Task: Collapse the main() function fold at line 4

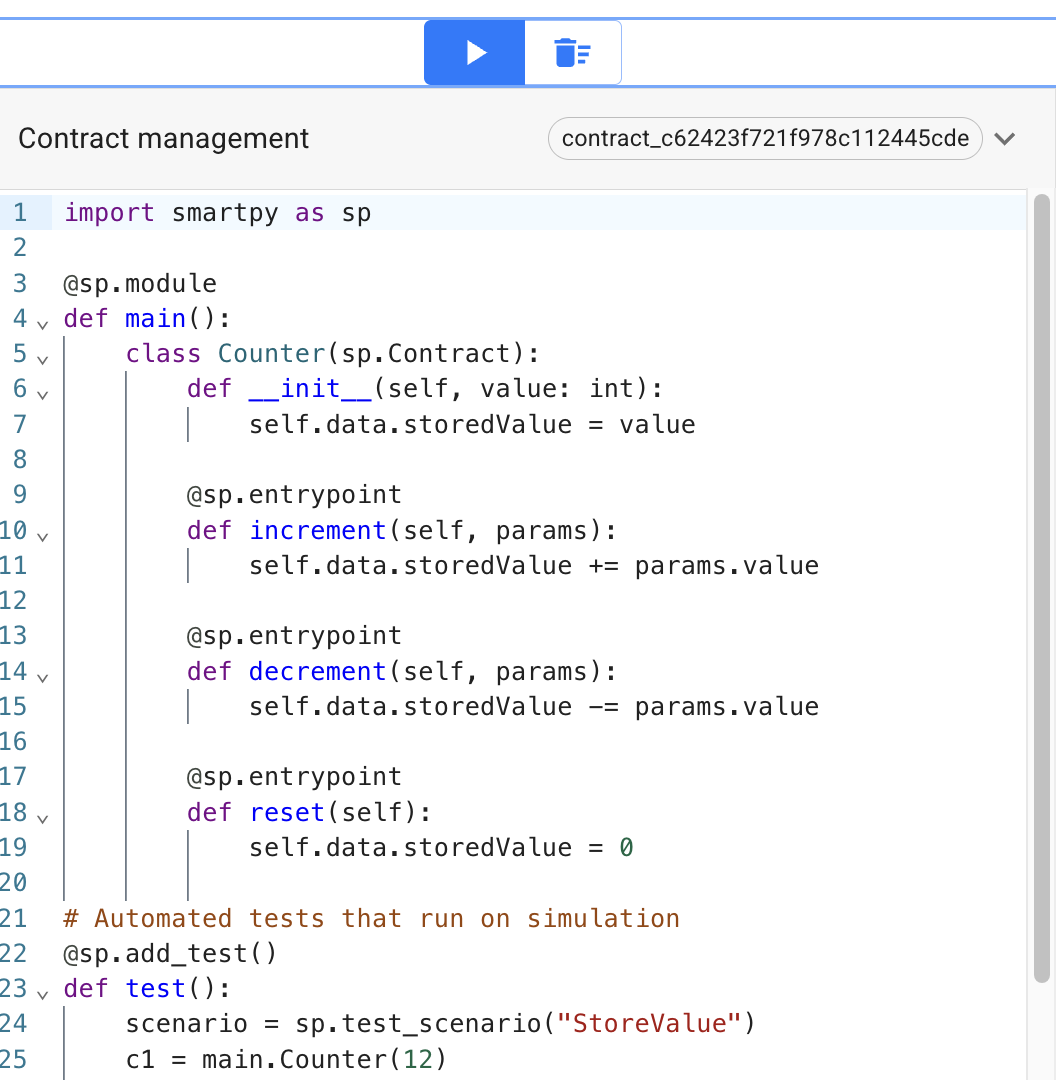Action: pos(43,324)
